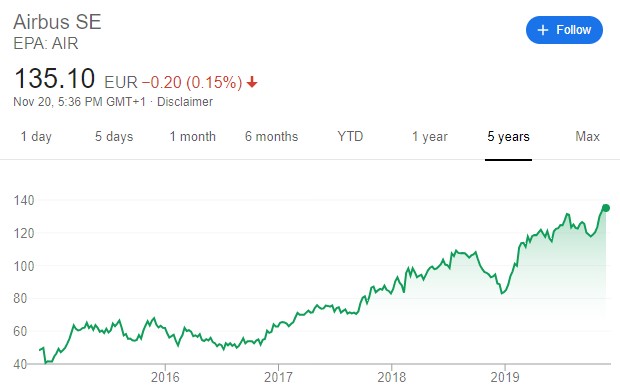Show the 1 month chart range
This screenshot has width=620, height=392.
click(193, 136)
